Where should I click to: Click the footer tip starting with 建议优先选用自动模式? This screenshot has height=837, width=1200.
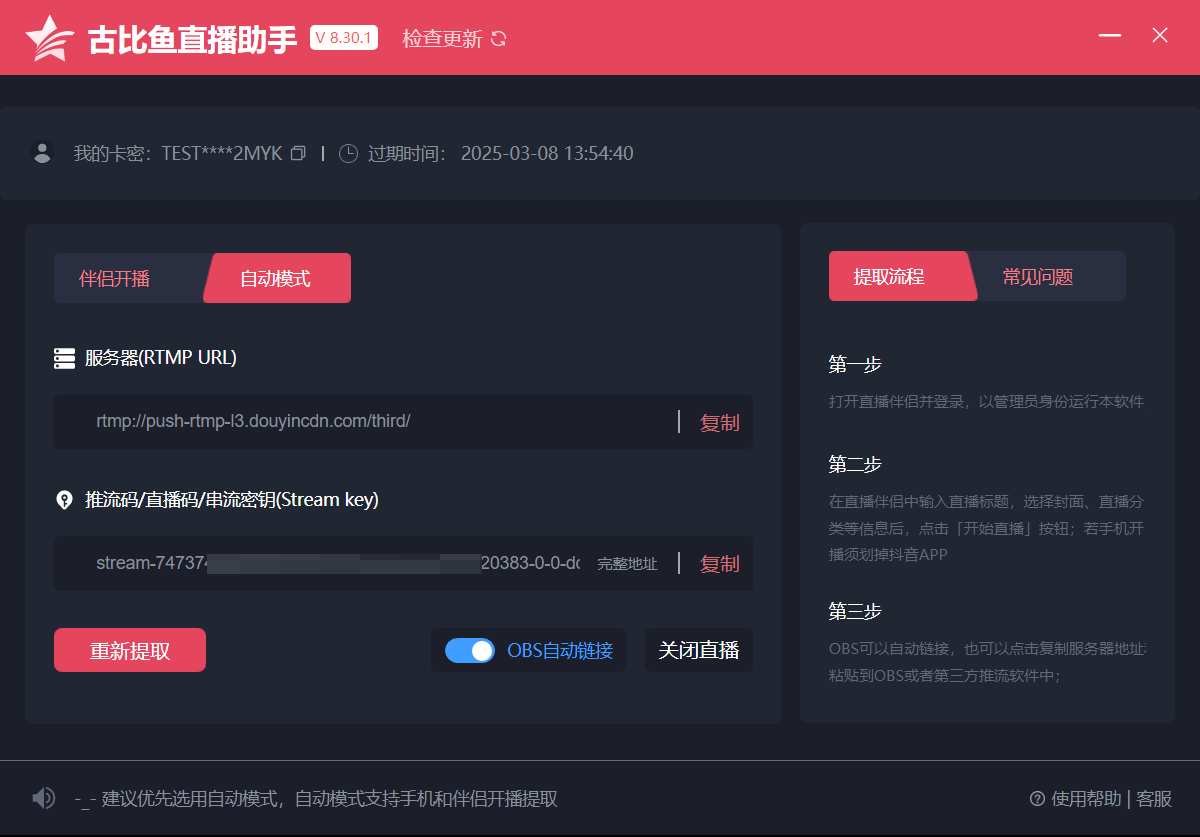click(316, 799)
